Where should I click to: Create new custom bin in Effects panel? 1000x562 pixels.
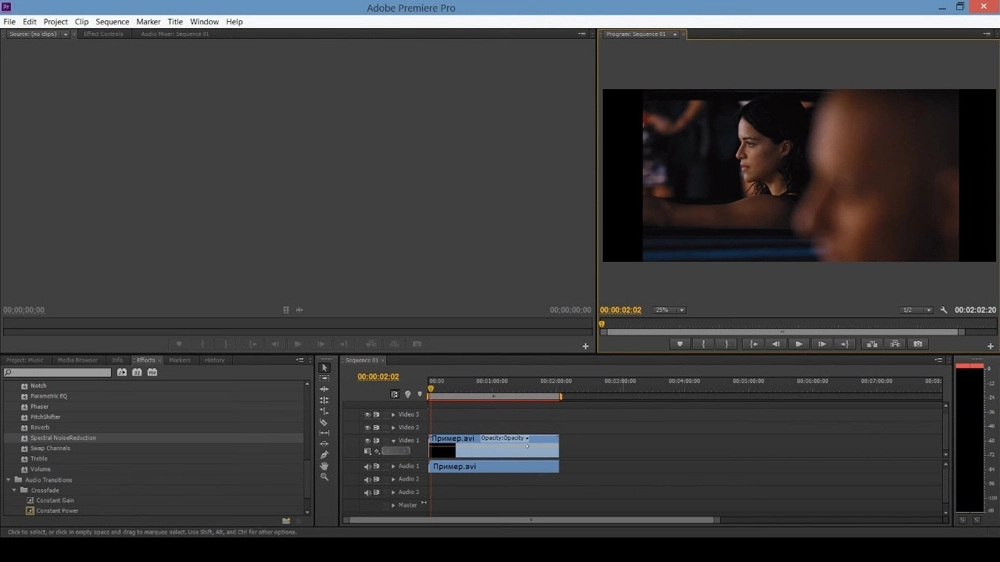coord(286,521)
